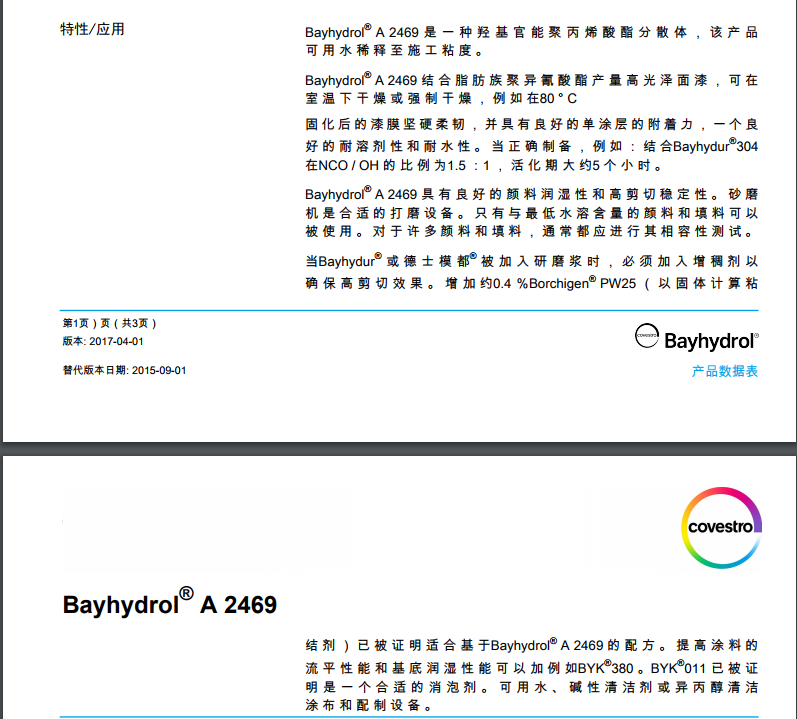
Task: Click the 特性/应用 section heading
Action: 93,29
